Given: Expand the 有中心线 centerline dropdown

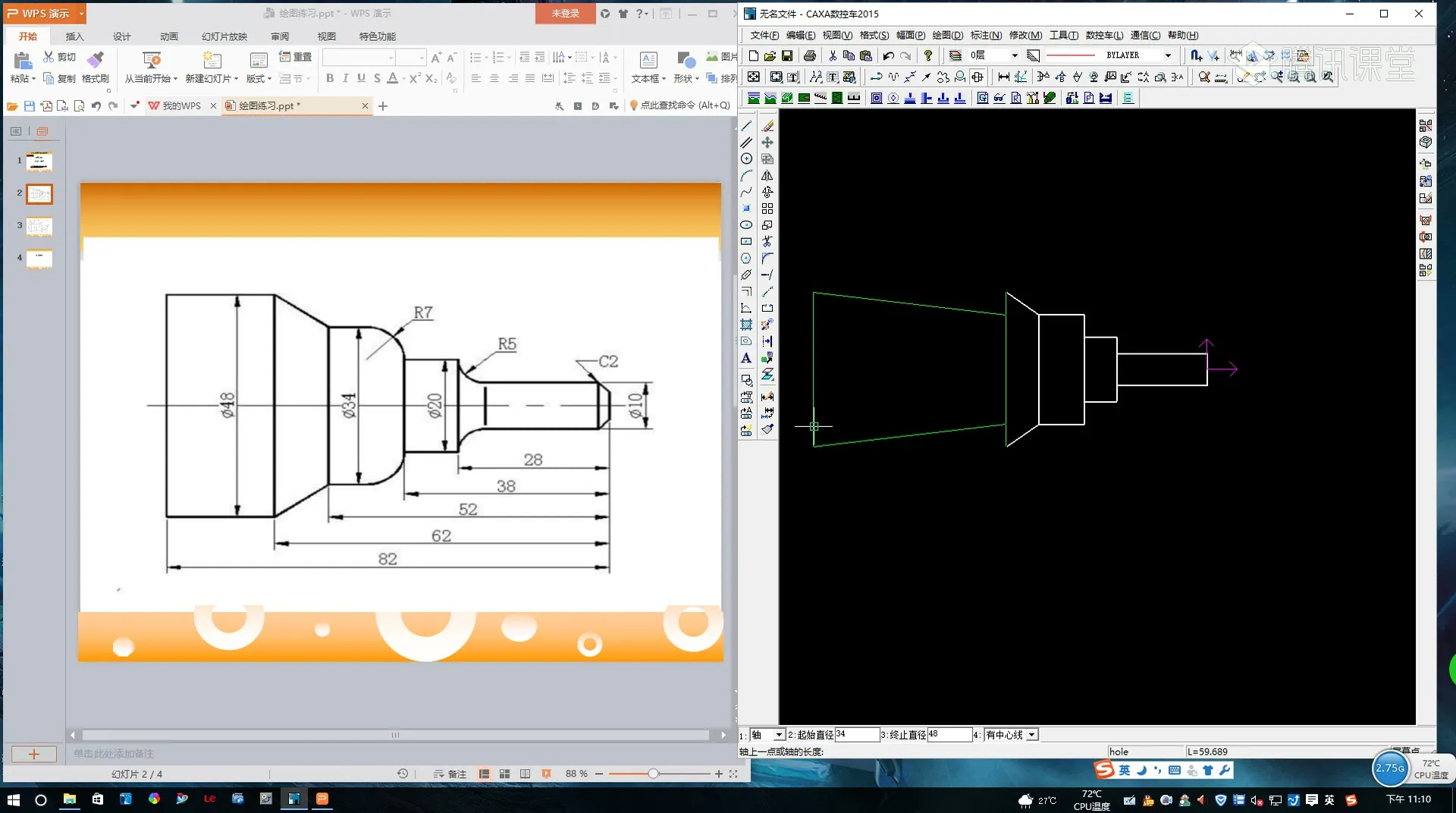Looking at the screenshot, I should click(x=1031, y=735).
